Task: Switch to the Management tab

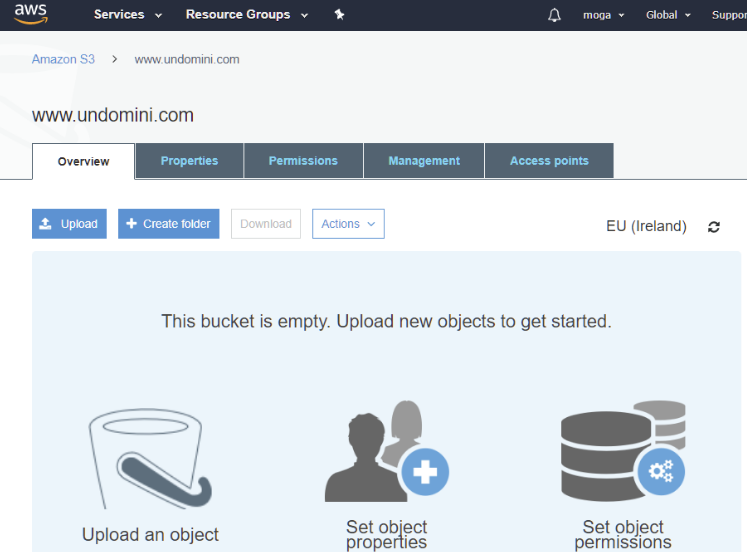Action: [424, 161]
